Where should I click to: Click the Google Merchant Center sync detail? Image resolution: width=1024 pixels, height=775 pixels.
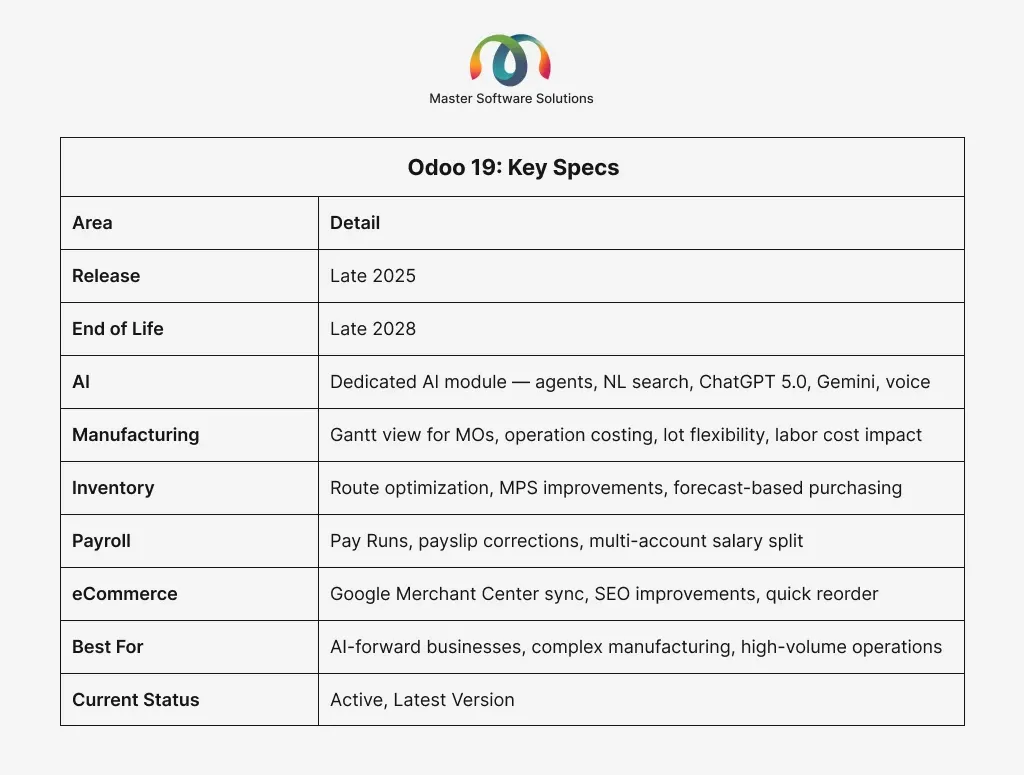pyautogui.click(x=604, y=594)
